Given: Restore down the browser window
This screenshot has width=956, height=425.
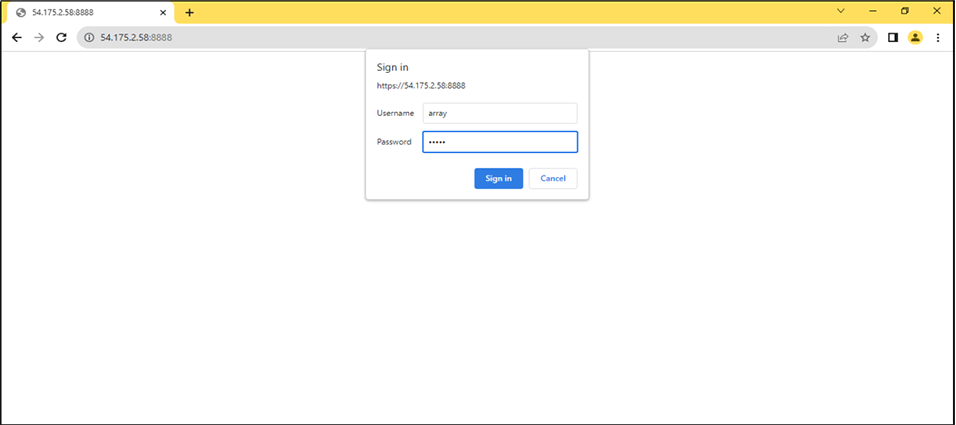Looking at the screenshot, I should point(905,11).
